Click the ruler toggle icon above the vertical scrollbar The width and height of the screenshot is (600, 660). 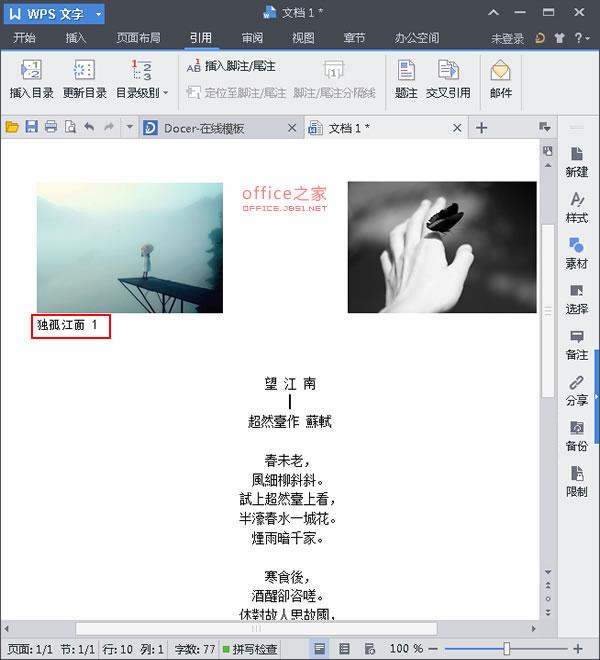(548, 151)
